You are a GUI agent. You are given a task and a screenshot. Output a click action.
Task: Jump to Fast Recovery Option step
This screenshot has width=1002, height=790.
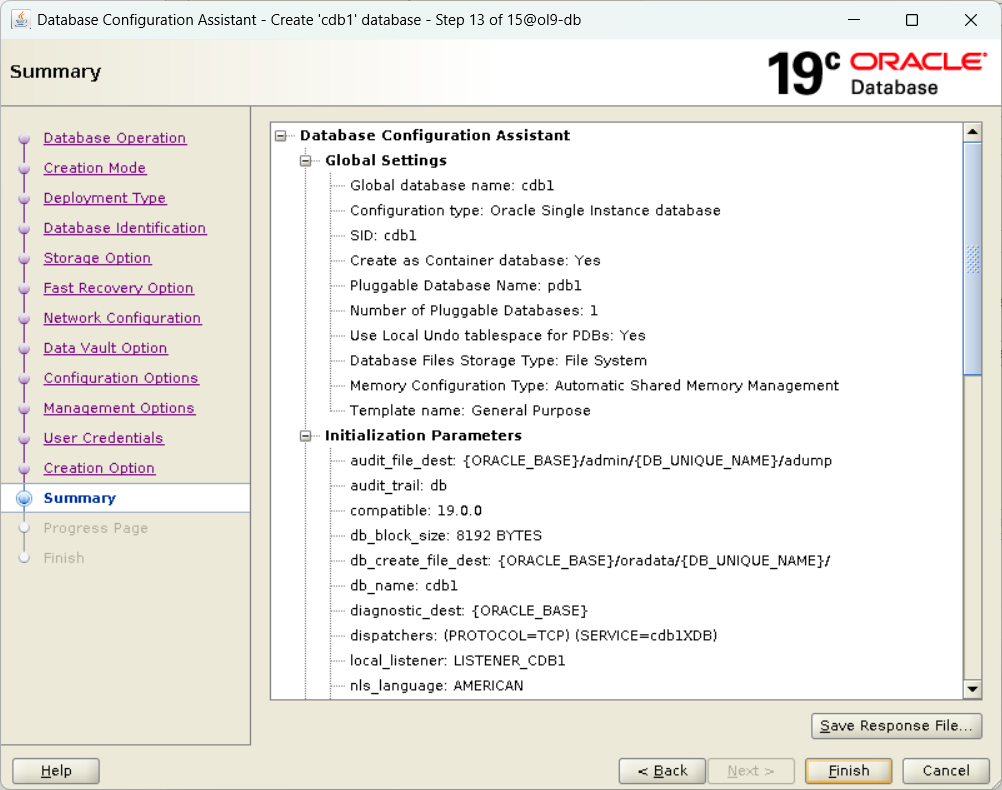click(118, 288)
